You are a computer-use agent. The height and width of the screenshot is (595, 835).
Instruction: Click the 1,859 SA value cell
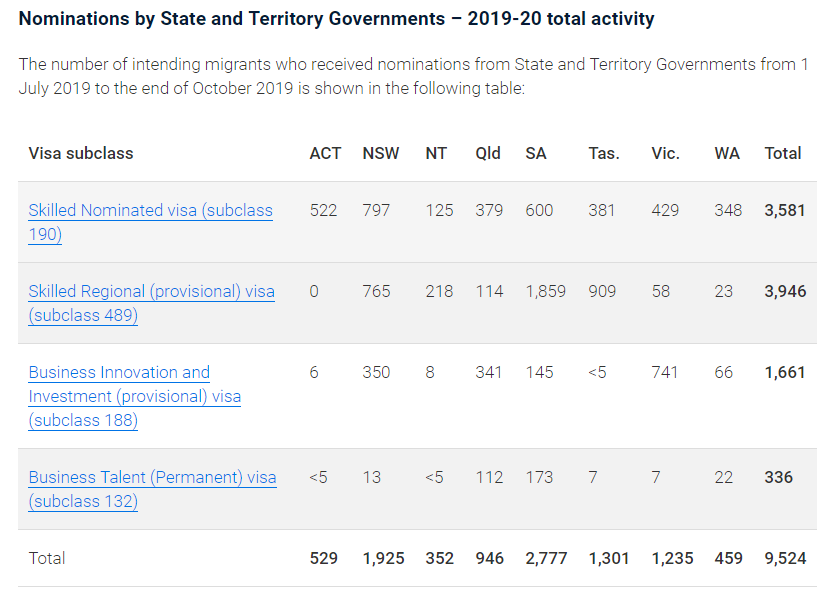(545, 291)
